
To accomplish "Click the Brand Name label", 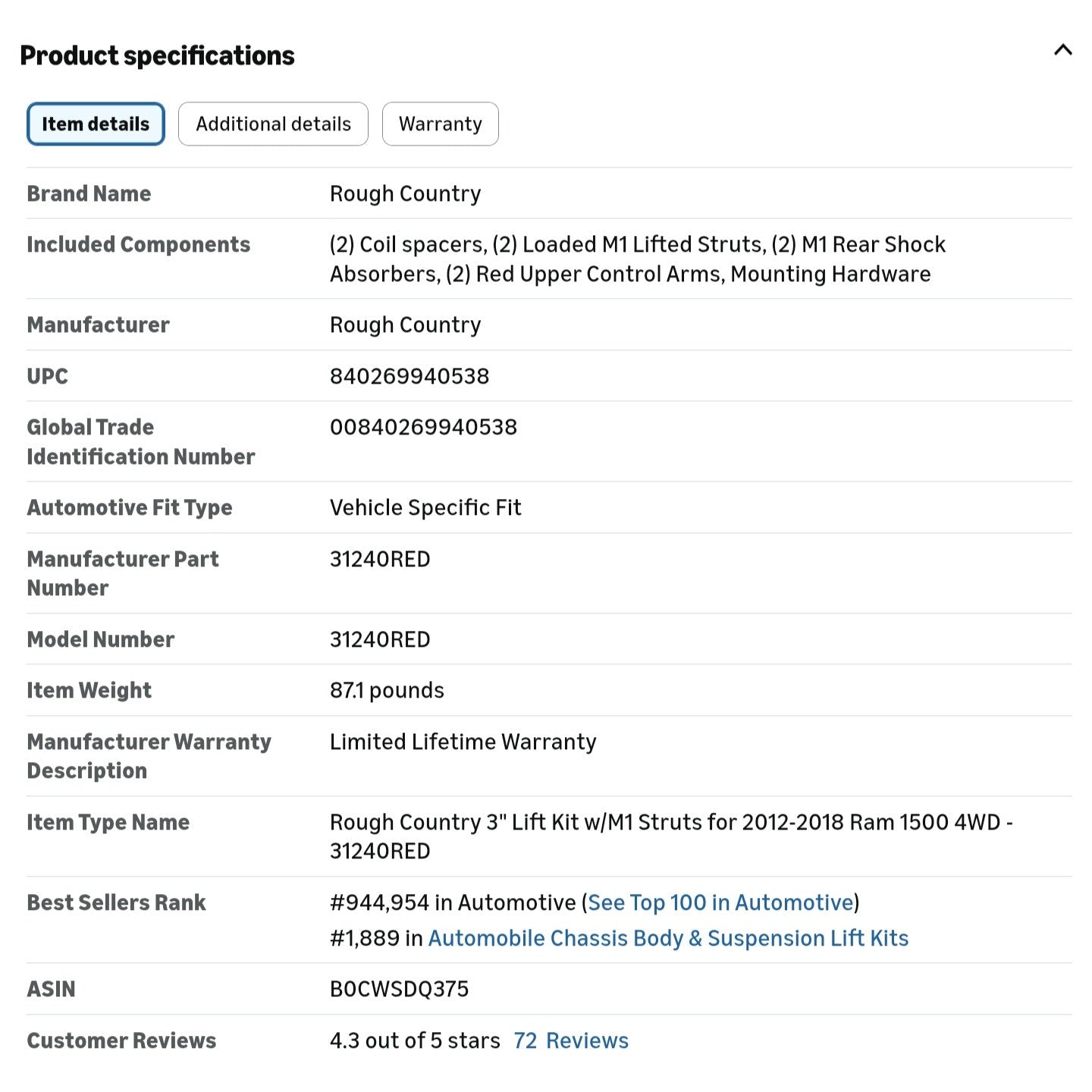I will 89,193.
